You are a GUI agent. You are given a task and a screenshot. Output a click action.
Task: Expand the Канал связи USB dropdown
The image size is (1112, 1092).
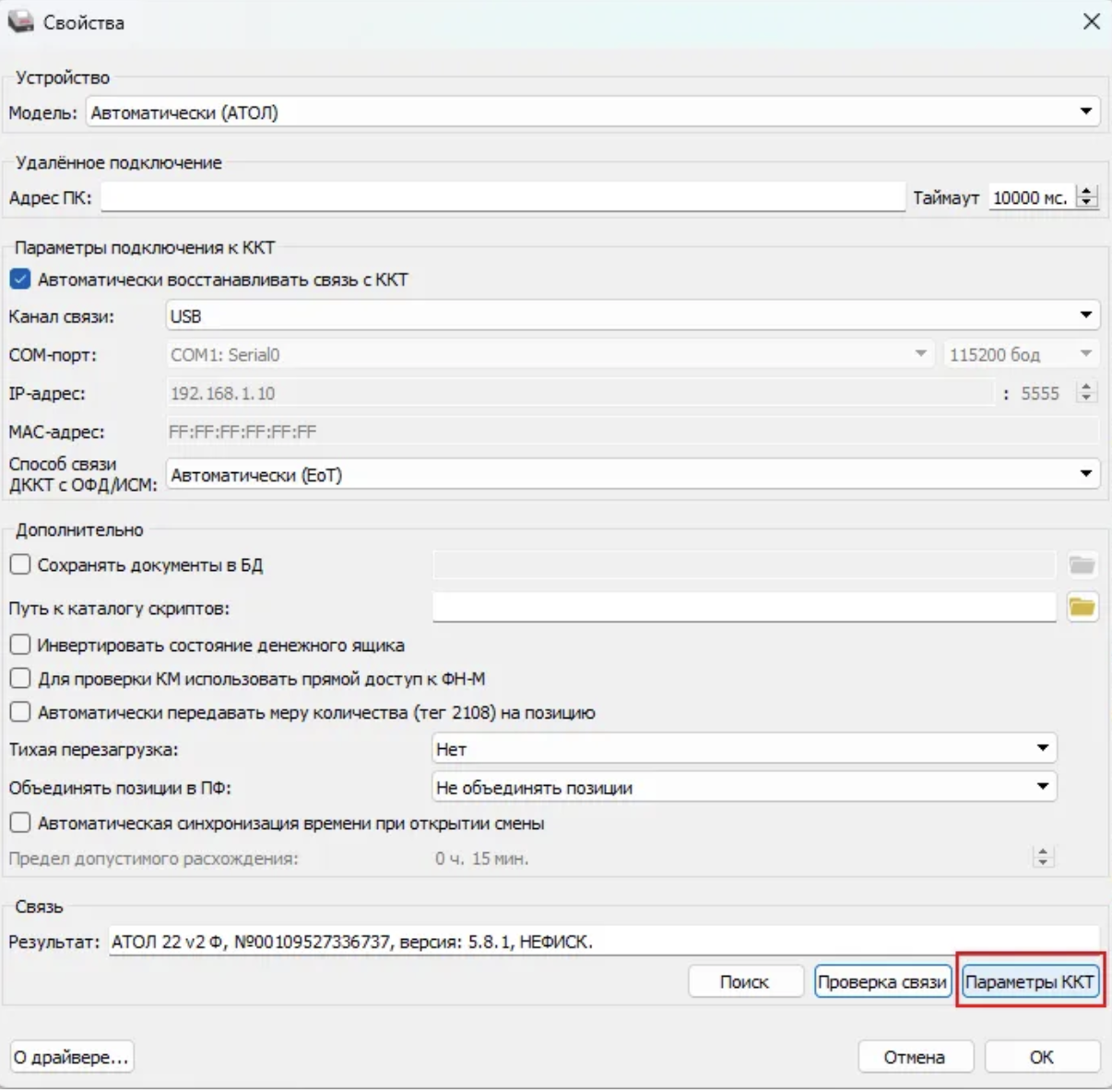click(x=1085, y=316)
